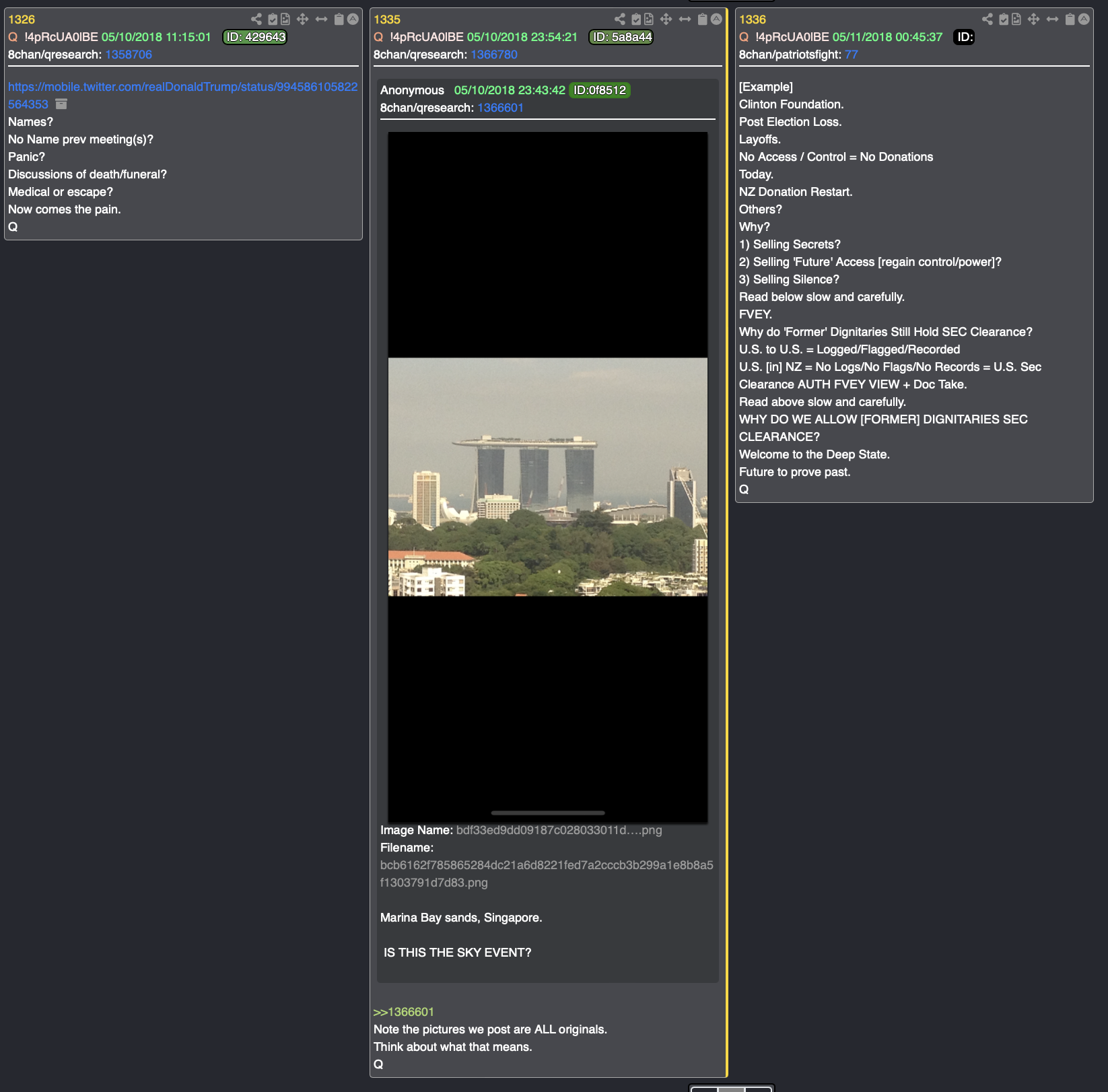Open qresearch thread link 1366780
Viewport: 1108px width, 1092px height.
[x=494, y=55]
